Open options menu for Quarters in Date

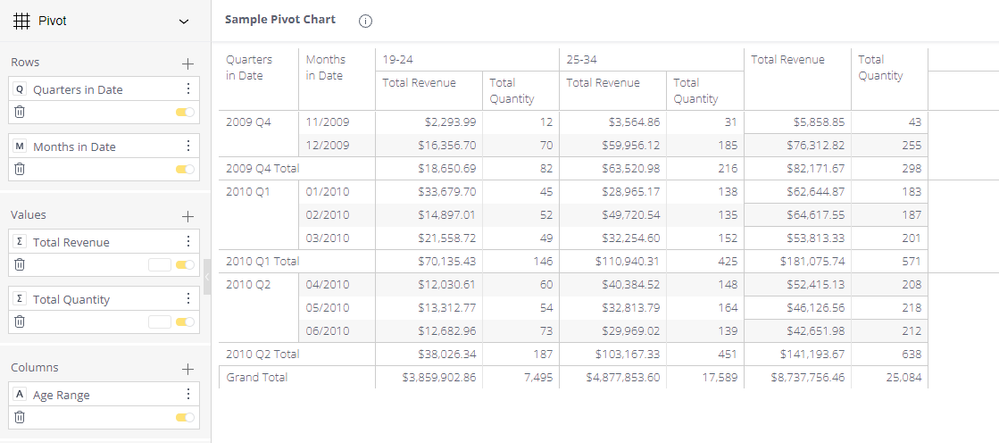(188, 89)
